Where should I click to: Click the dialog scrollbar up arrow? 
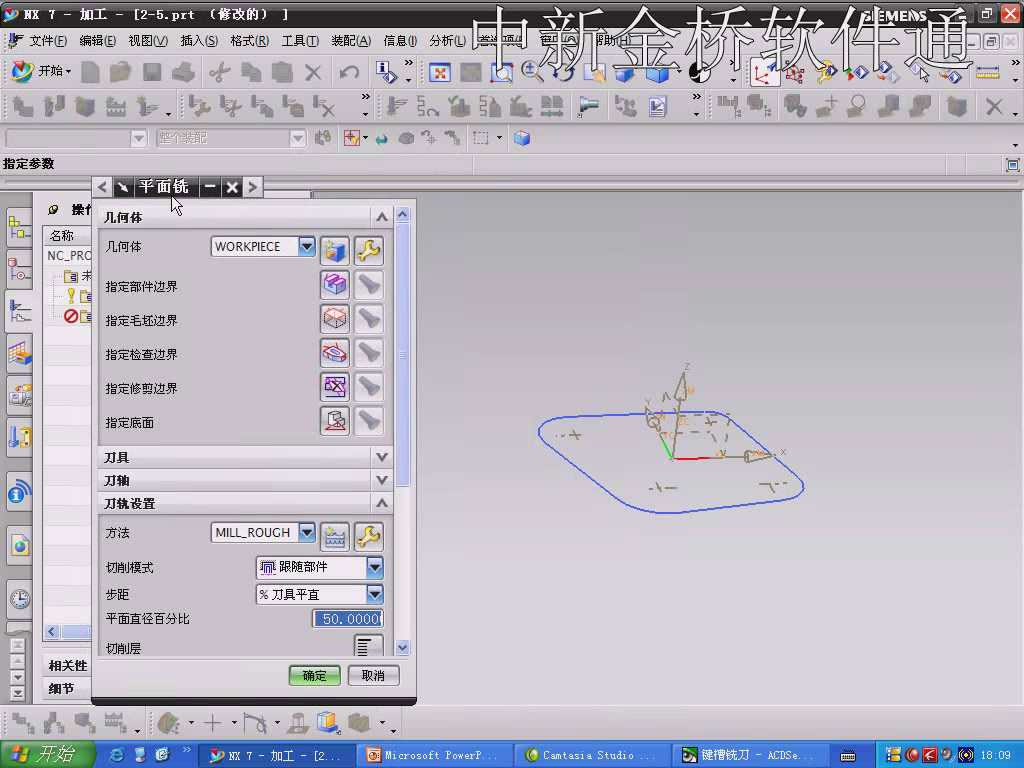[x=402, y=214]
